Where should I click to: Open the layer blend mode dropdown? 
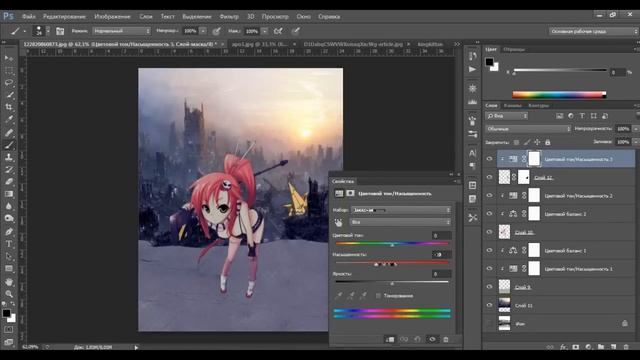[528, 129]
